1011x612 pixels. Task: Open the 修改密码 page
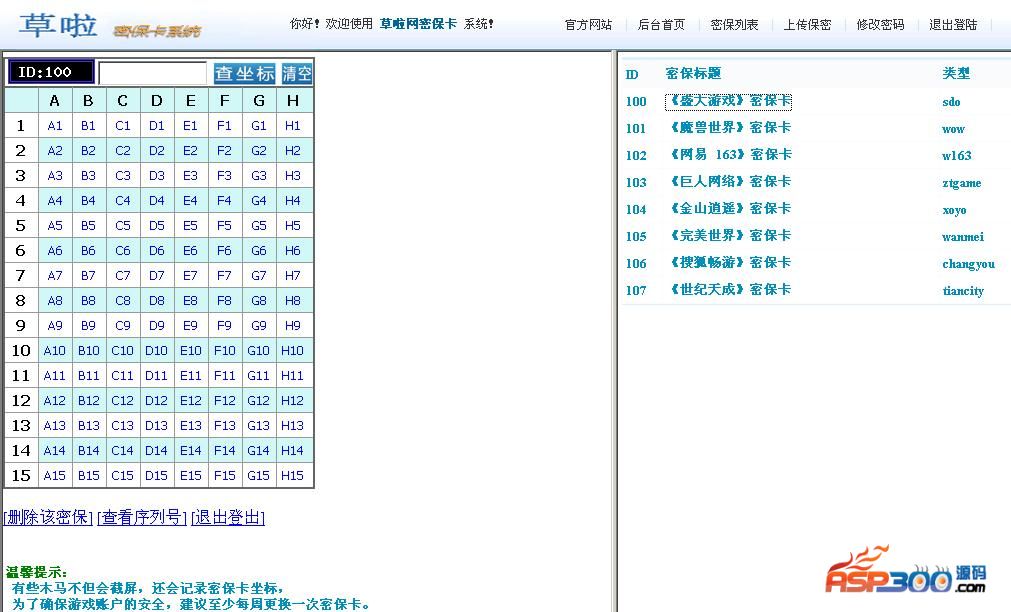point(880,25)
